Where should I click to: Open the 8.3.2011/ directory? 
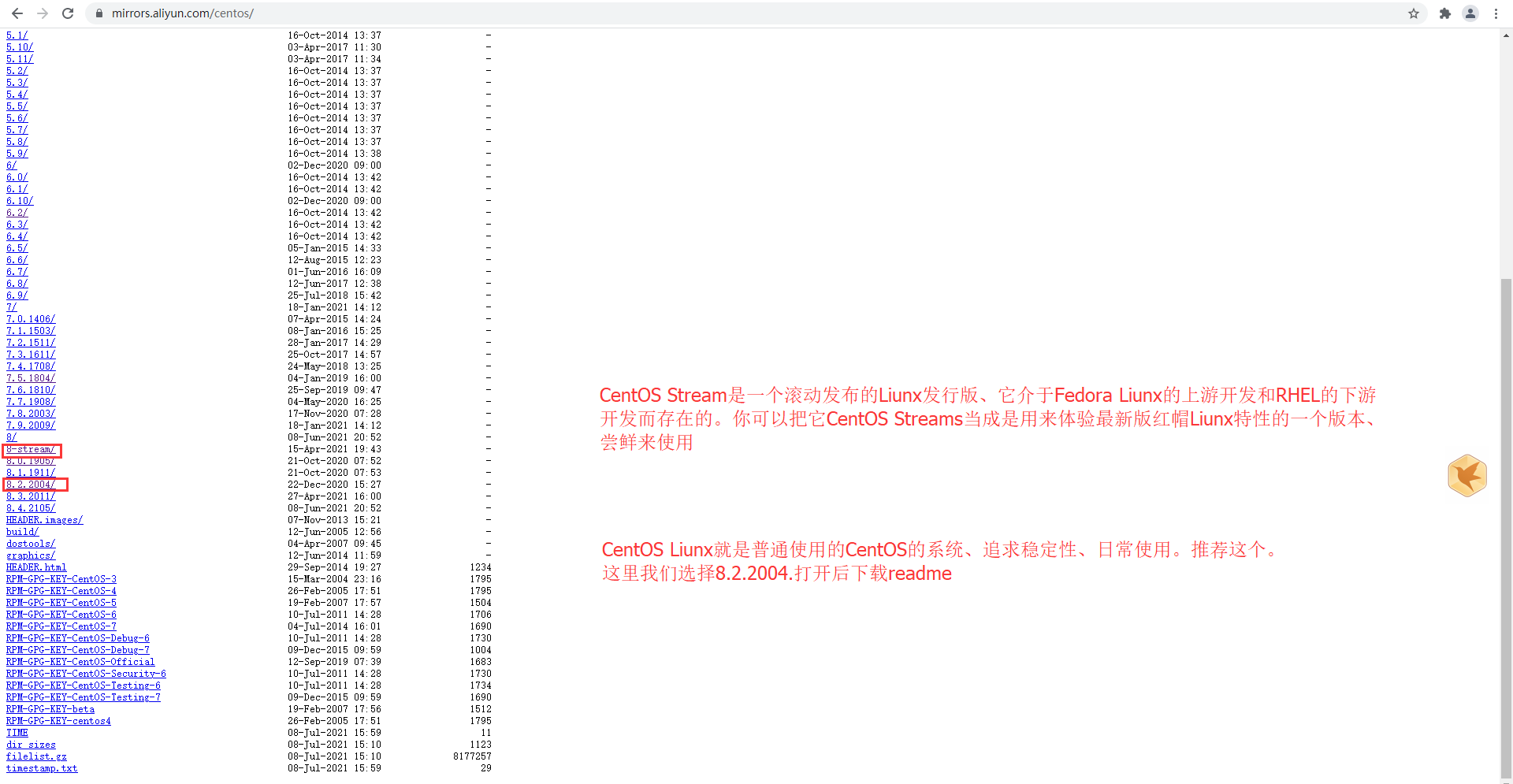(31, 496)
